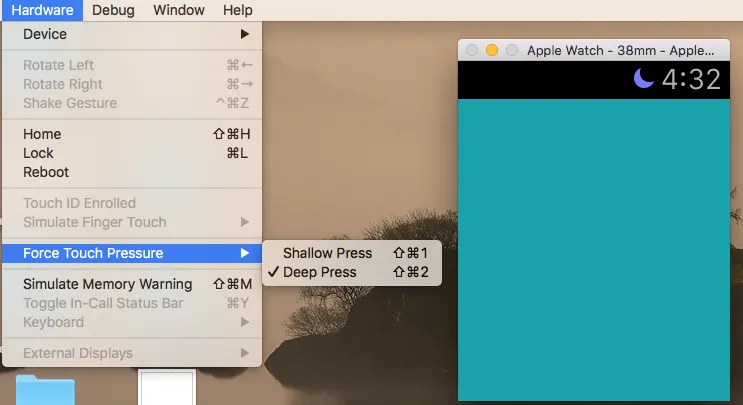This screenshot has width=743, height=405.
Task: Expand Force Touch Pressure submenu
Action: pos(132,253)
